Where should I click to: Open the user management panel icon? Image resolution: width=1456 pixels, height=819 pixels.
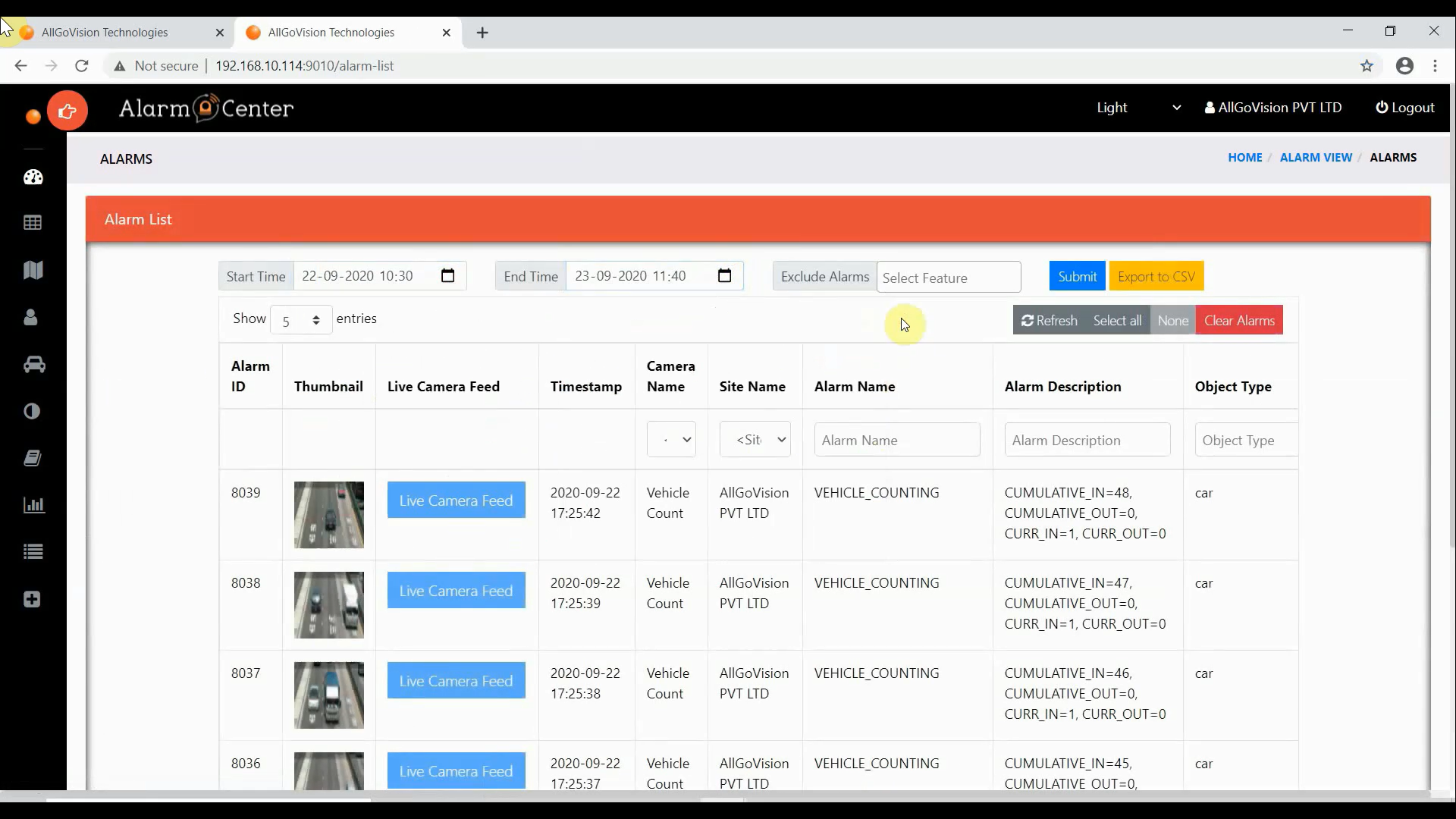pos(33,317)
